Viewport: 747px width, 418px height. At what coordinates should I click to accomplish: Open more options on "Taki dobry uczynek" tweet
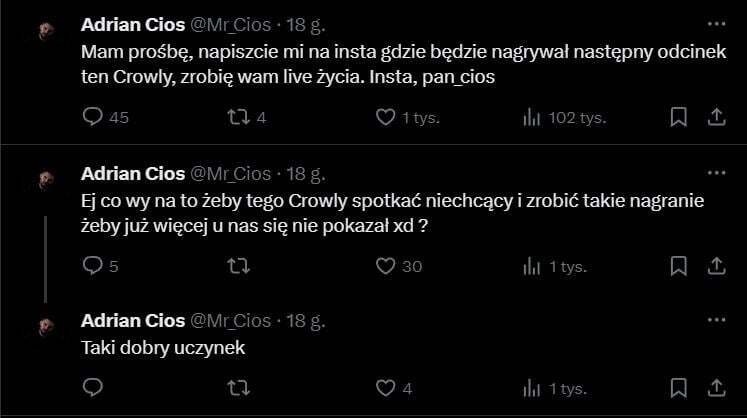pyautogui.click(x=715, y=320)
